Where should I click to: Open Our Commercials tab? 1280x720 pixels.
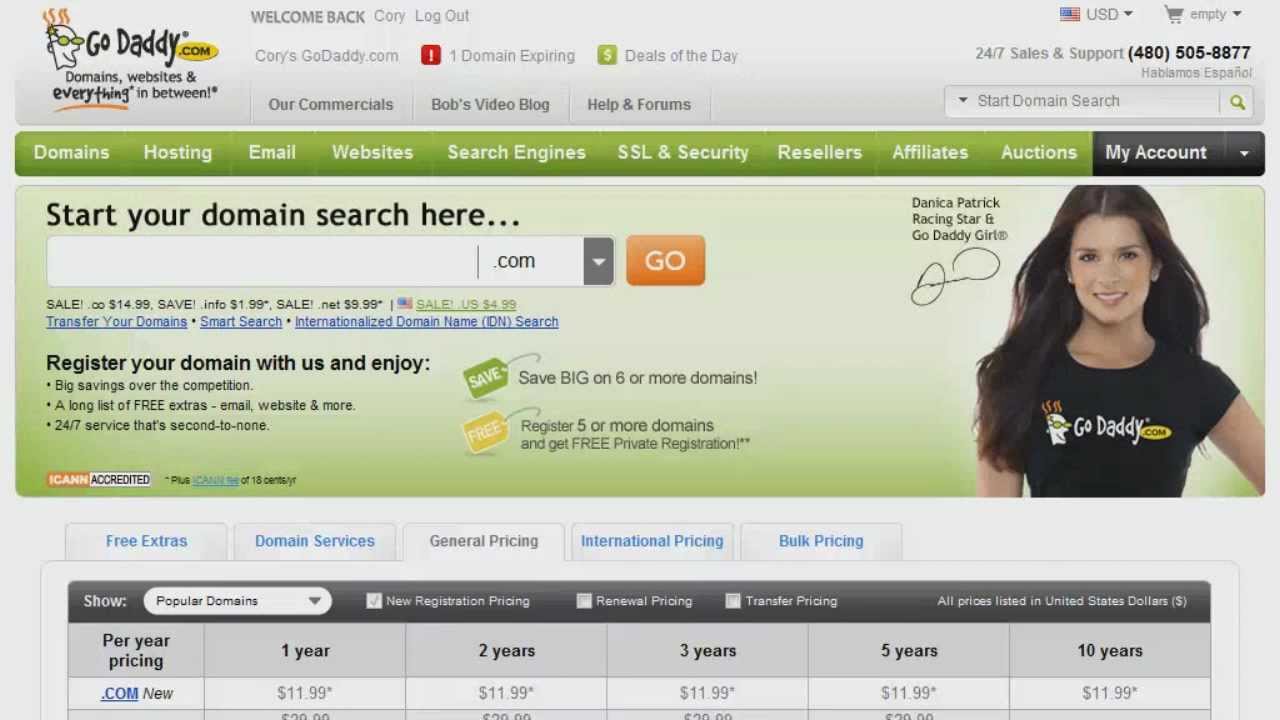click(331, 104)
